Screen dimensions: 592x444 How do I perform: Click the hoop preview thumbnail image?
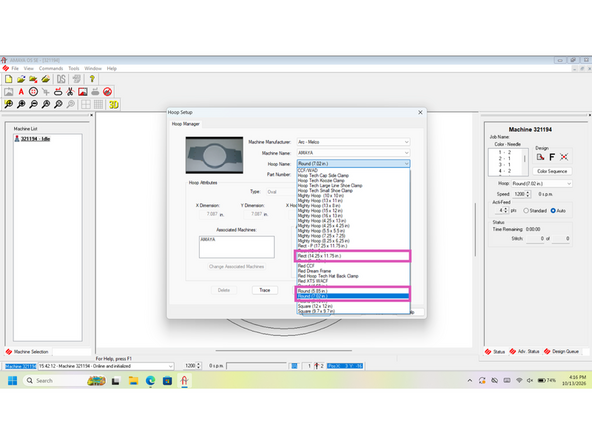pyautogui.click(x=214, y=155)
